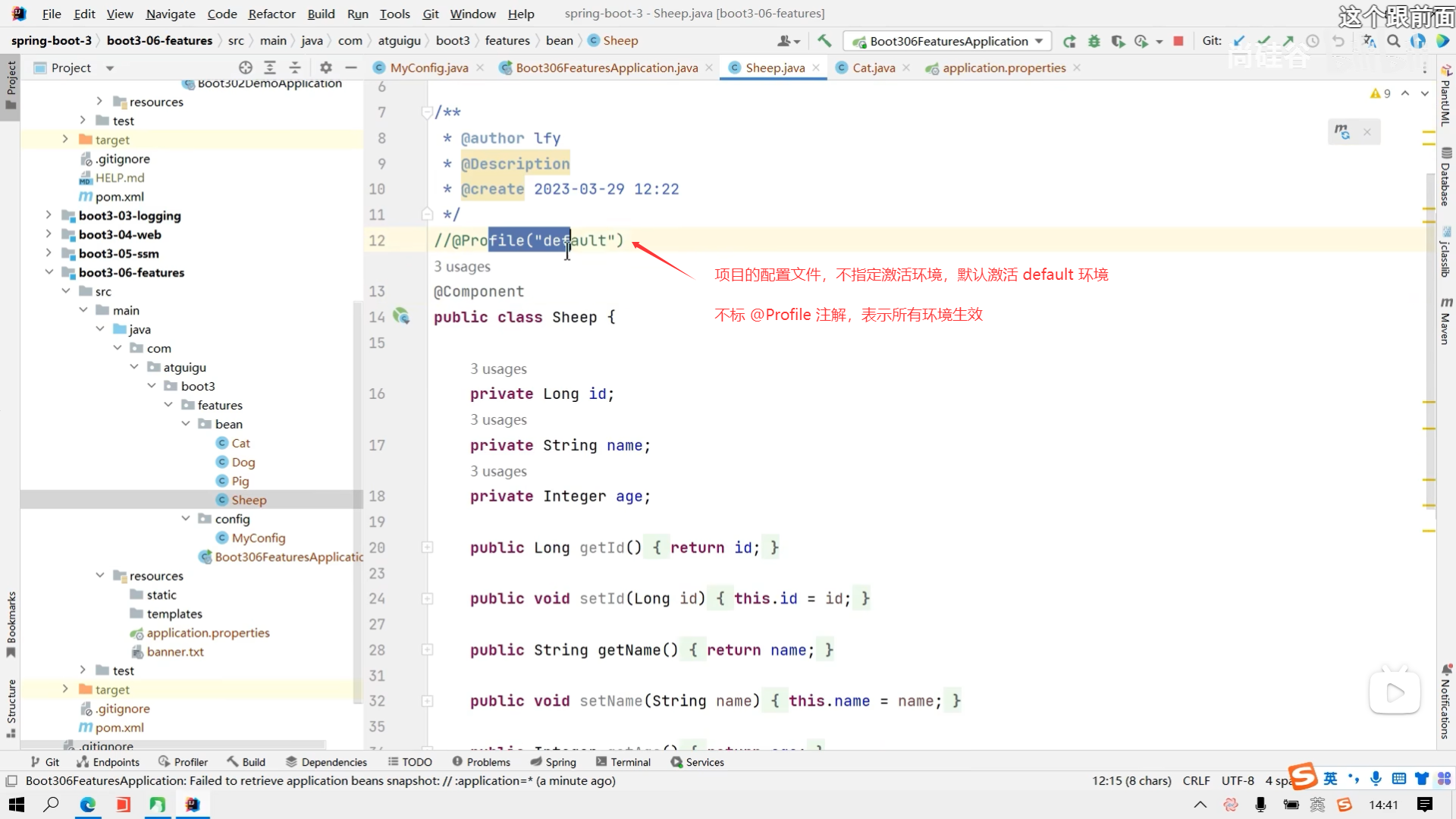Click the Git update project arrow
Viewport: 1456px width, 819px height.
click(x=1239, y=41)
